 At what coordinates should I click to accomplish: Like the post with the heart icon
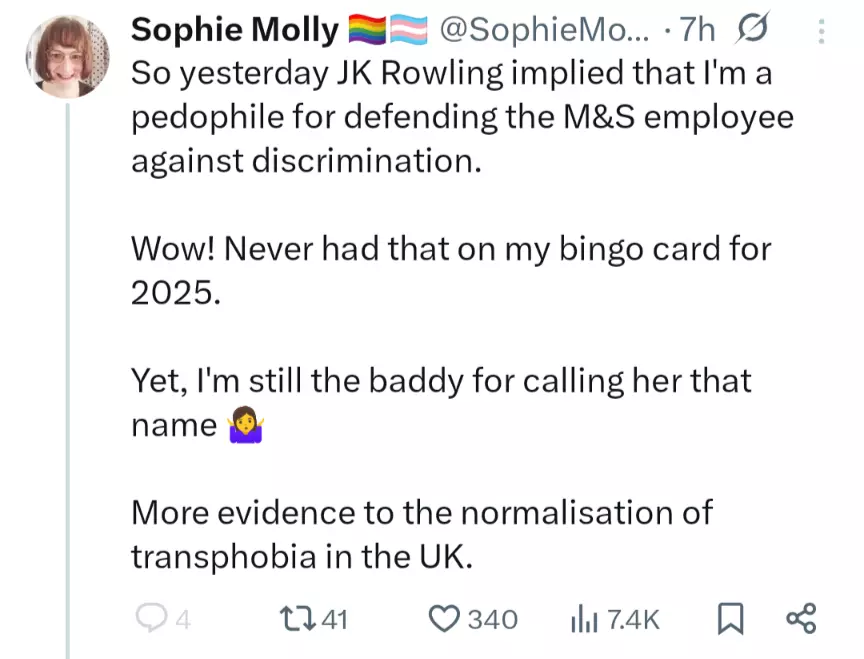pos(443,620)
